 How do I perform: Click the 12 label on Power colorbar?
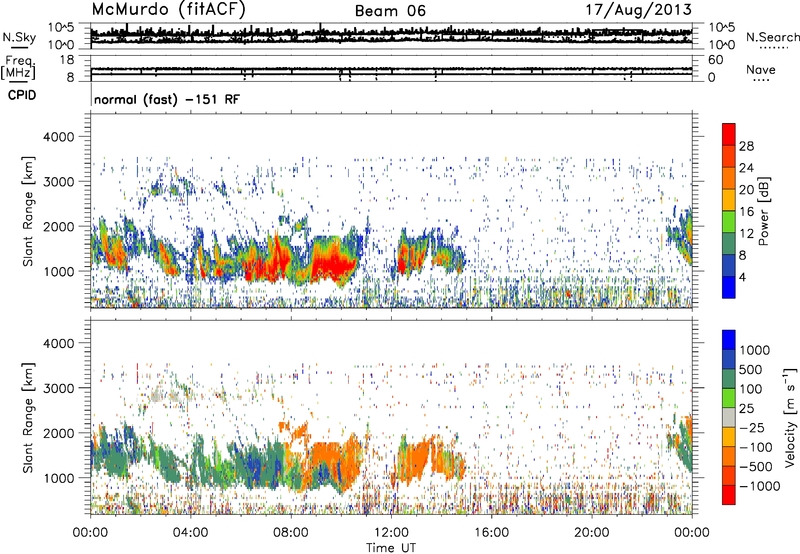pyautogui.click(x=746, y=234)
